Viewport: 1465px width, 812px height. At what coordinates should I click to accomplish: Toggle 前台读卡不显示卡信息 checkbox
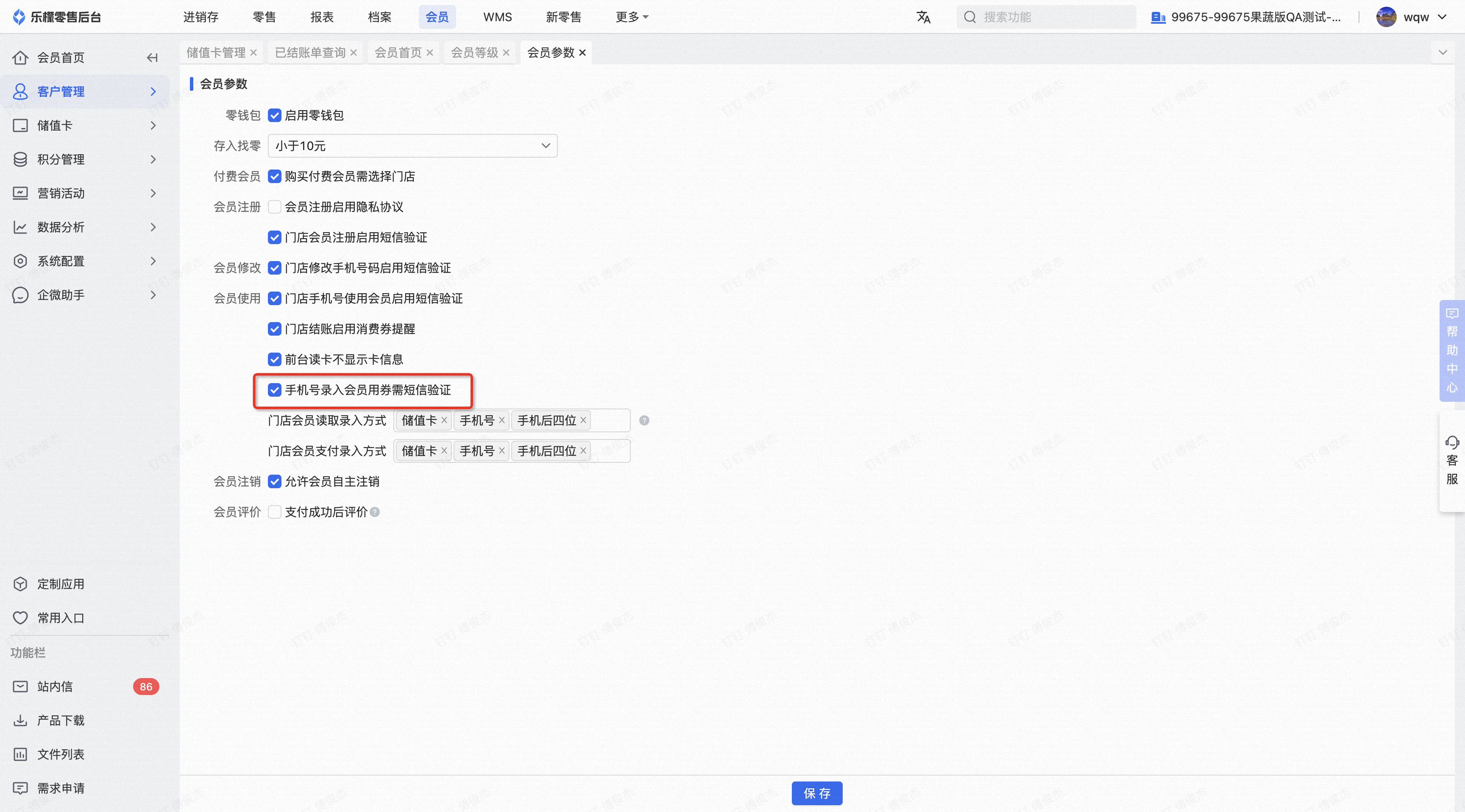point(275,359)
